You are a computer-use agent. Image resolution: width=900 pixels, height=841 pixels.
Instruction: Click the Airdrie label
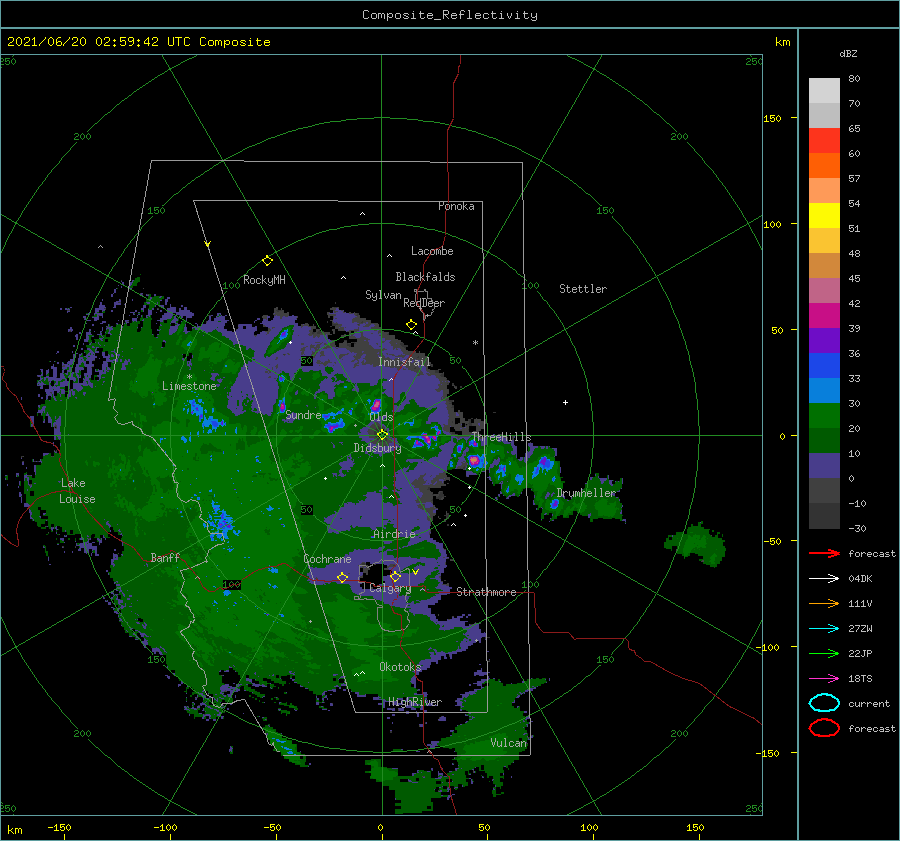coord(394,534)
